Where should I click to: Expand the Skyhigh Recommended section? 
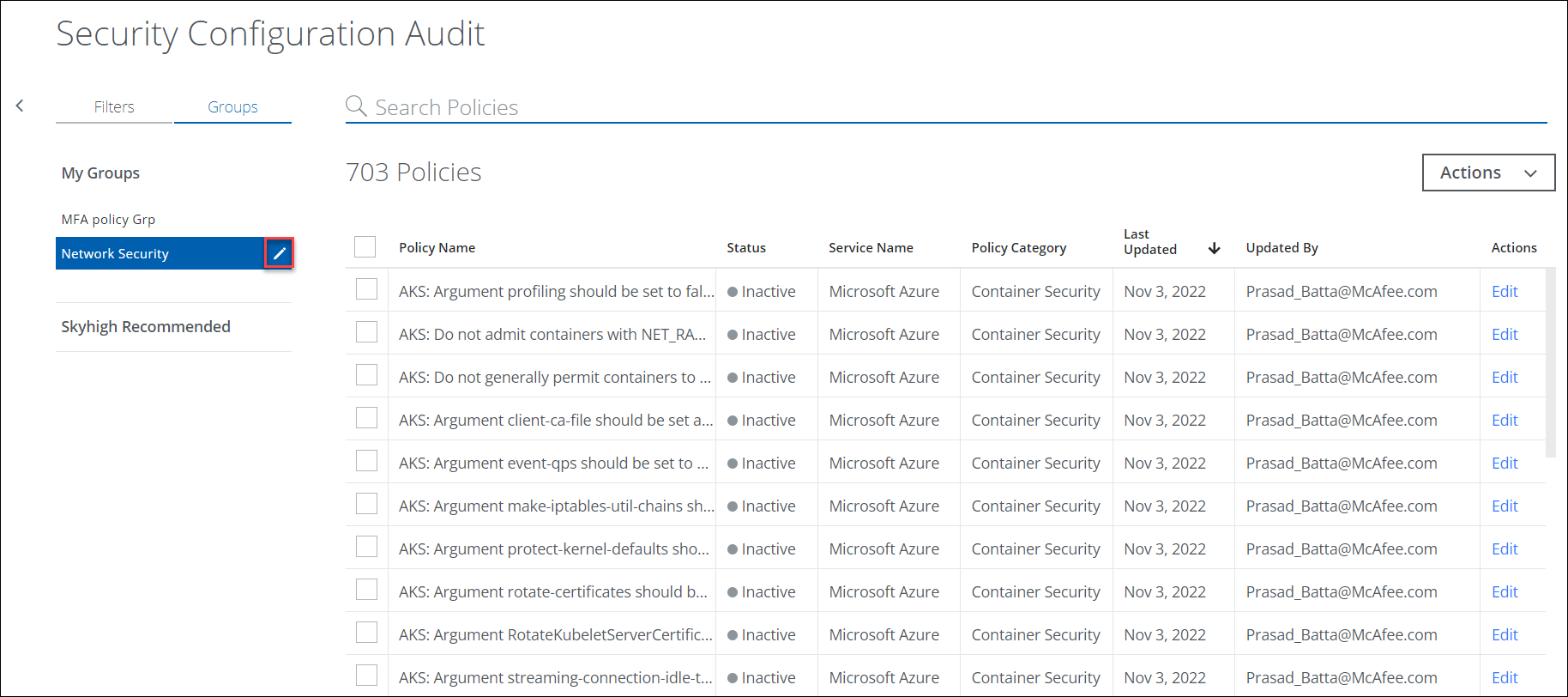pos(146,327)
